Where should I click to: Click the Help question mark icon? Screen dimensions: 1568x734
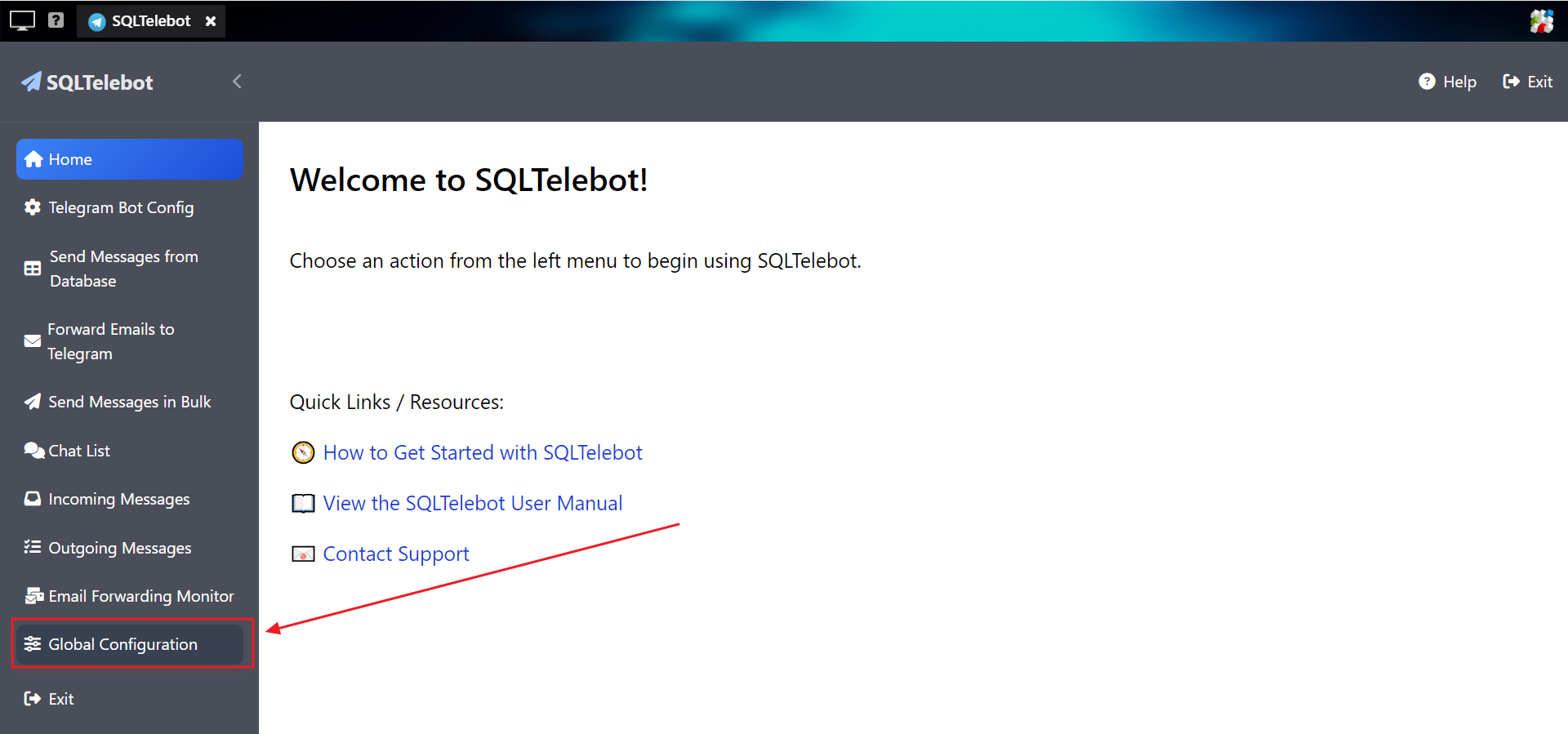[x=1427, y=82]
